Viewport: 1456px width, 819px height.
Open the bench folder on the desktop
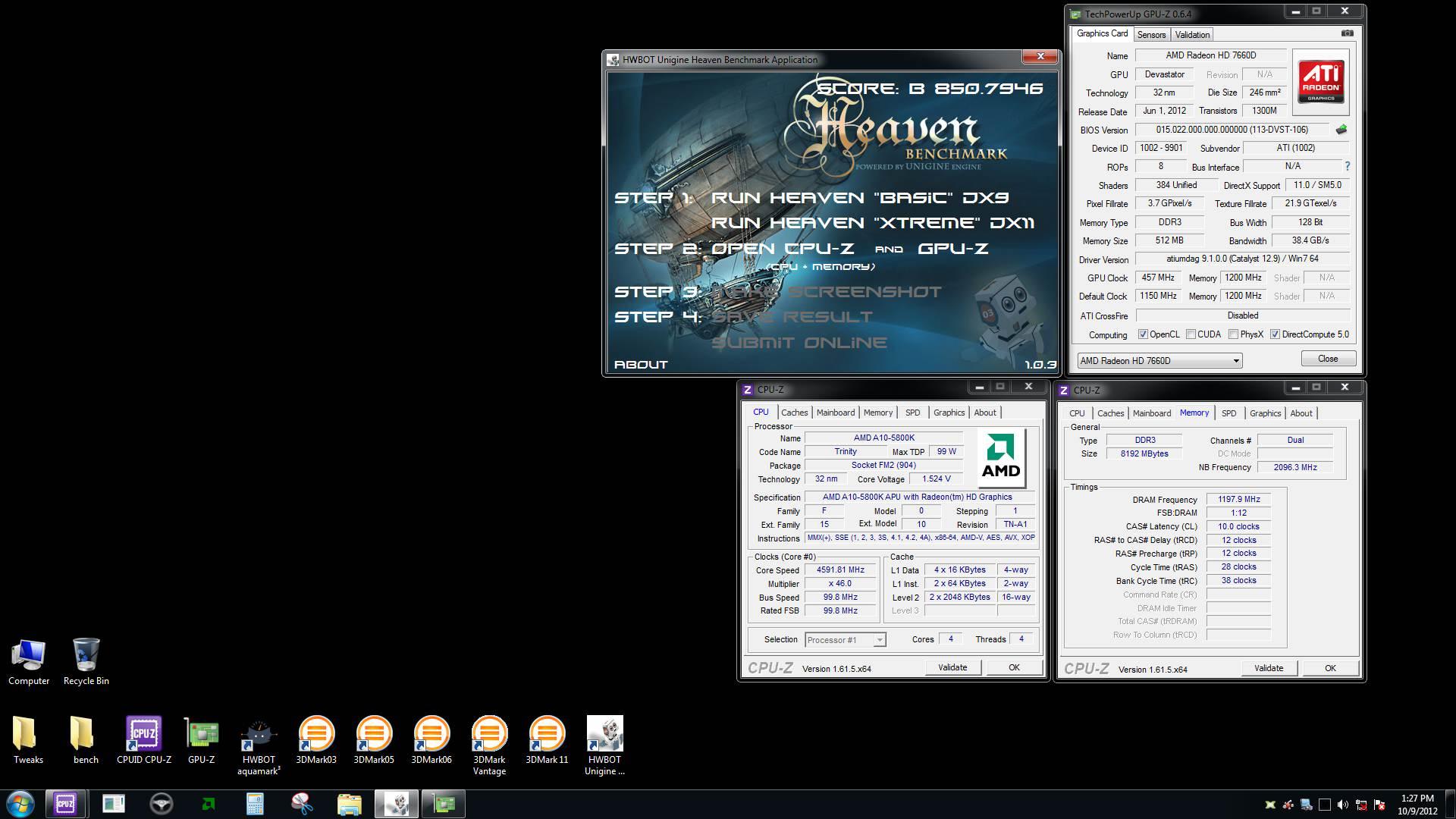click(x=86, y=740)
